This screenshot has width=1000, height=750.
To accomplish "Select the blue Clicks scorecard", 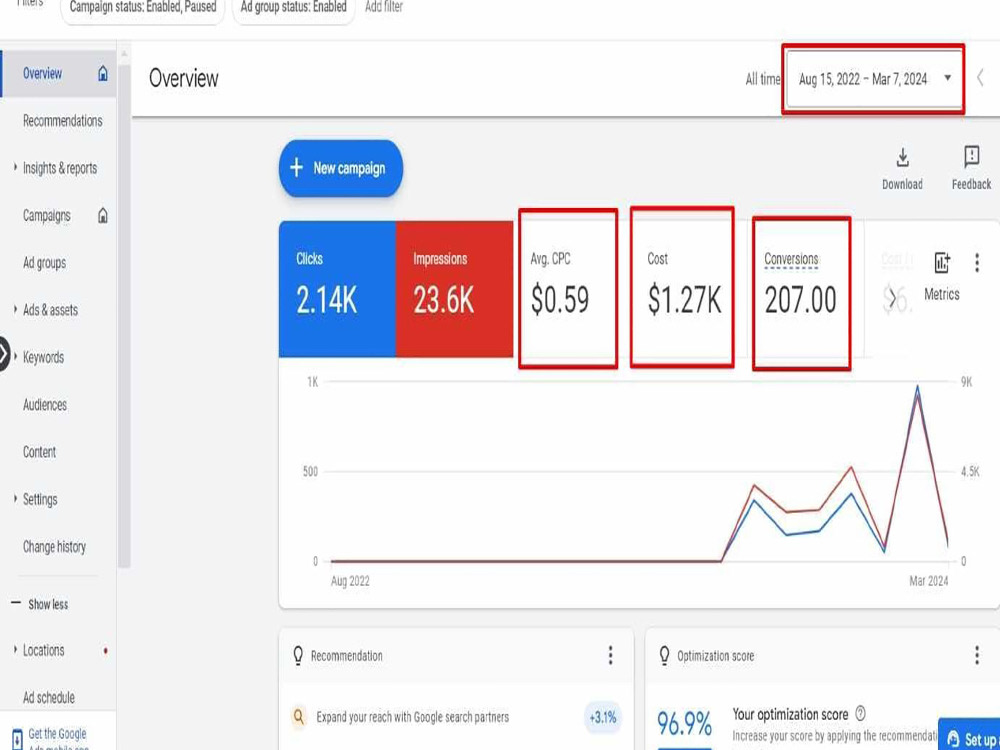I will [337, 288].
